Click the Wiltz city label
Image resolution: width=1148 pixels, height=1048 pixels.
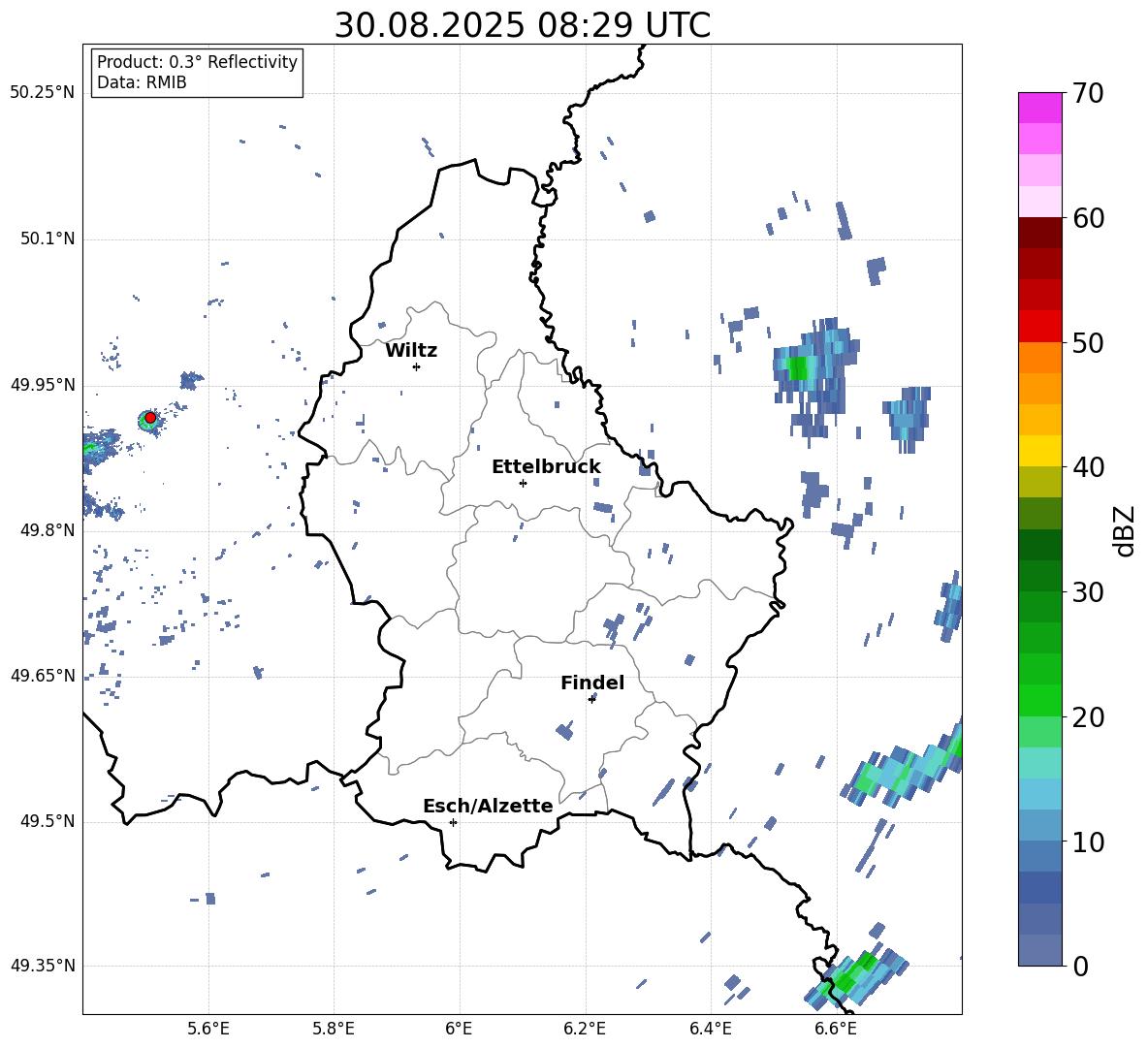[411, 351]
